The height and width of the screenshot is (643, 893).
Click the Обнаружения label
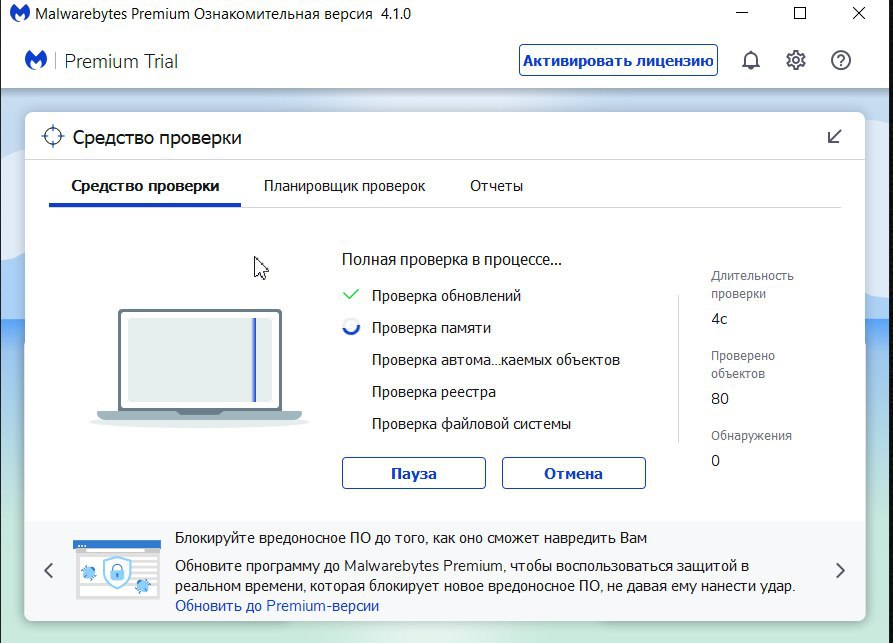tap(751, 436)
